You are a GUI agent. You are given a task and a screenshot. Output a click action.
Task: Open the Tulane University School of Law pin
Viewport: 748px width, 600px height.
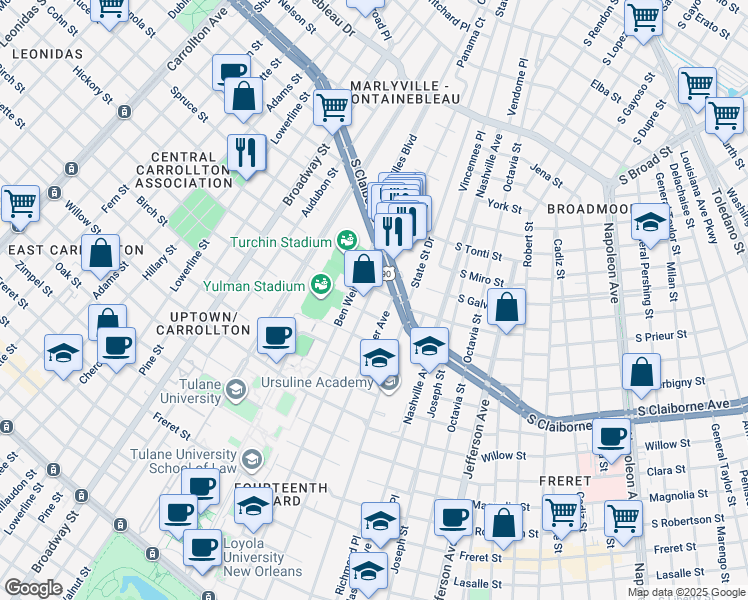pyautogui.click(x=252, y=458)
